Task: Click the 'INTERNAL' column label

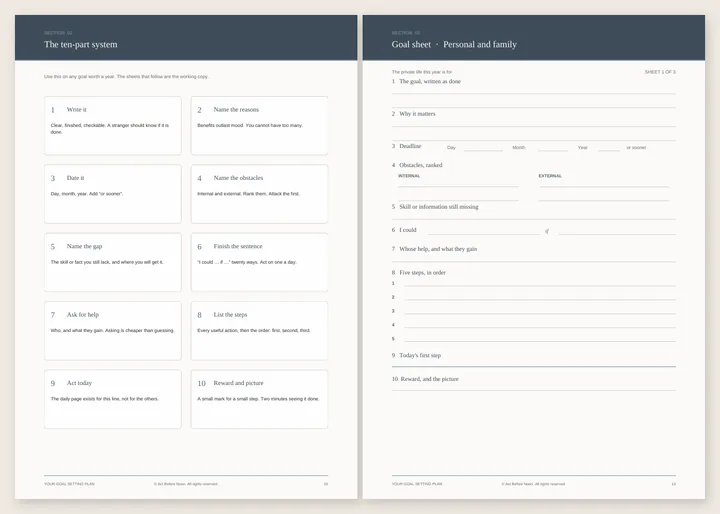Action: click(409, 176)
